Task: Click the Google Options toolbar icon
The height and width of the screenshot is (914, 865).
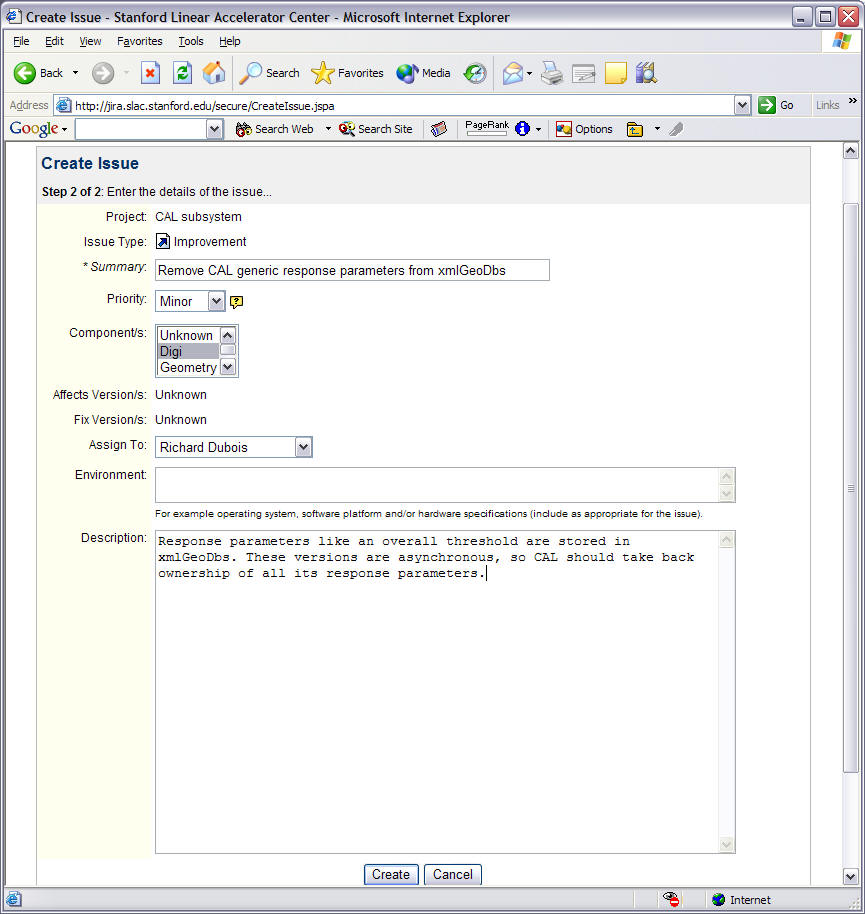Action: [x=584, y=129]
